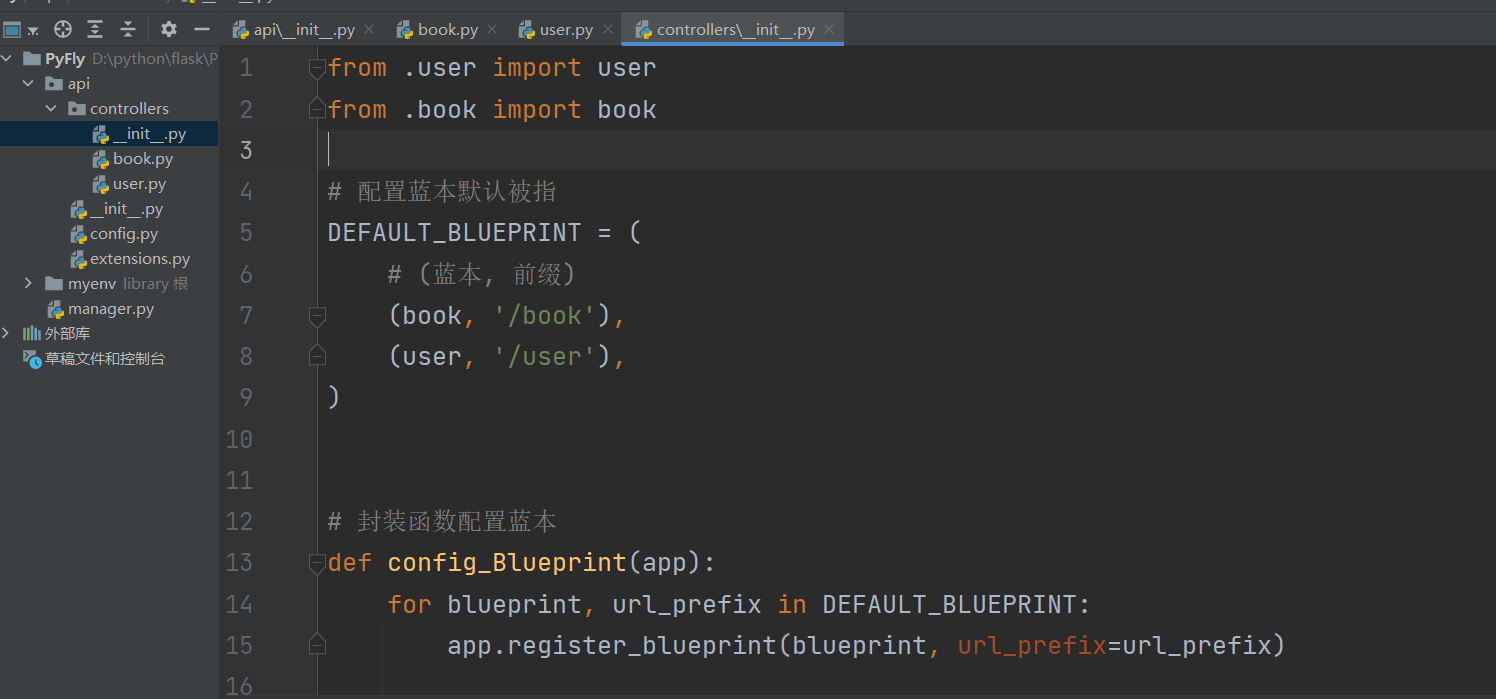This screenshot has width=1496, height=699.
Task: Fold config_Blueprint function at line 13
Action: click(317, 563)
